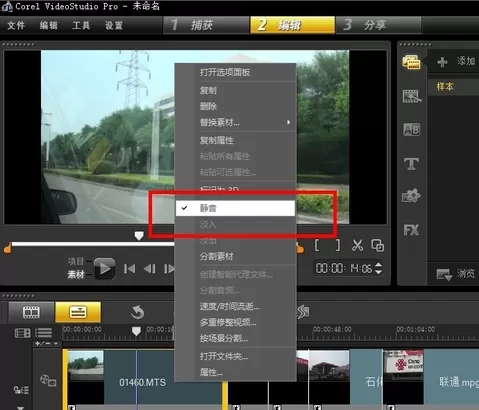Click the timeline ruler at 00:00:48:00
This screenshot has width=479, height=410.
click(332, 329)
